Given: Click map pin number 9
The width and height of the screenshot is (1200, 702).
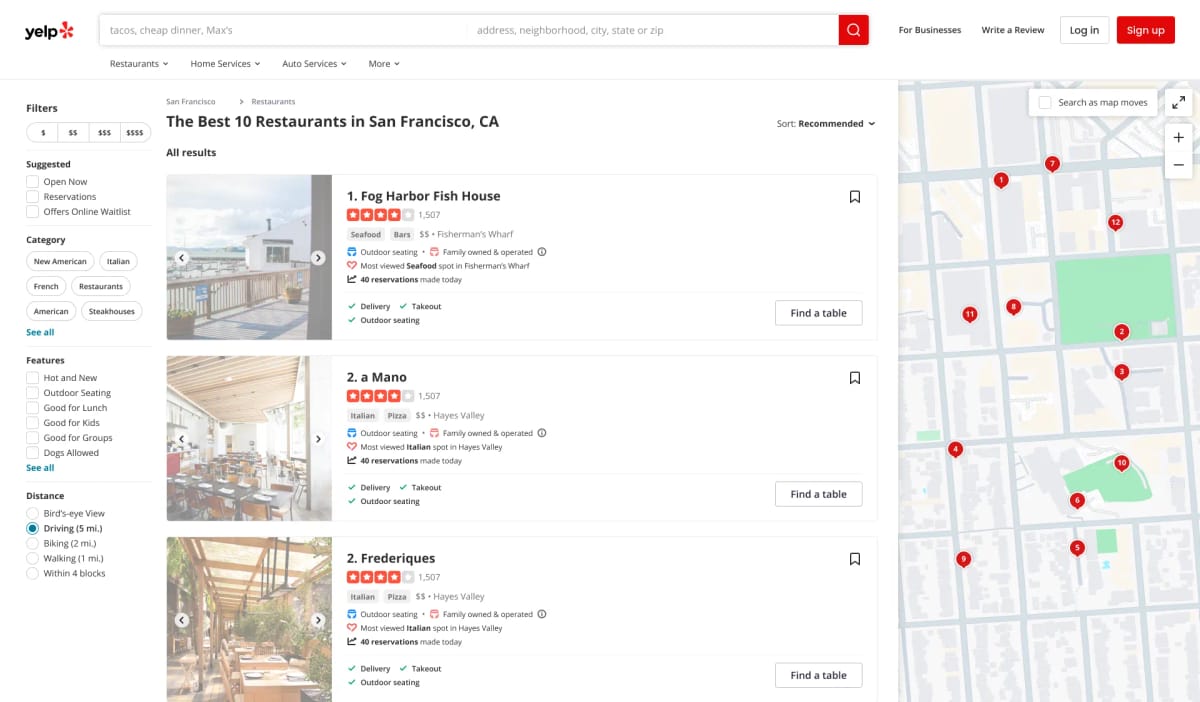Looking at the screenshot, I should click(963, 560).
